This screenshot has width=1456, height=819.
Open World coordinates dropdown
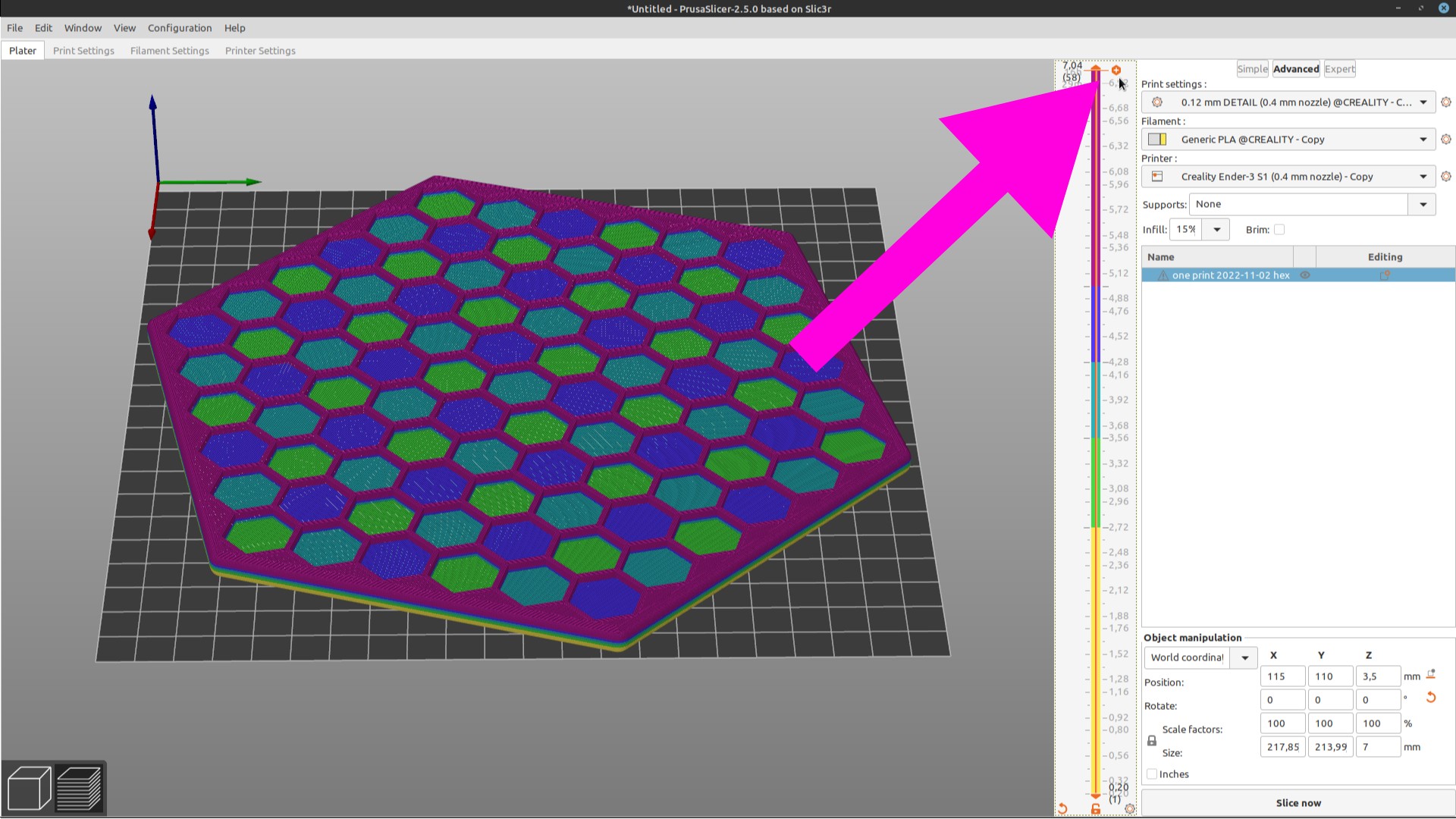coord(1244,657)
